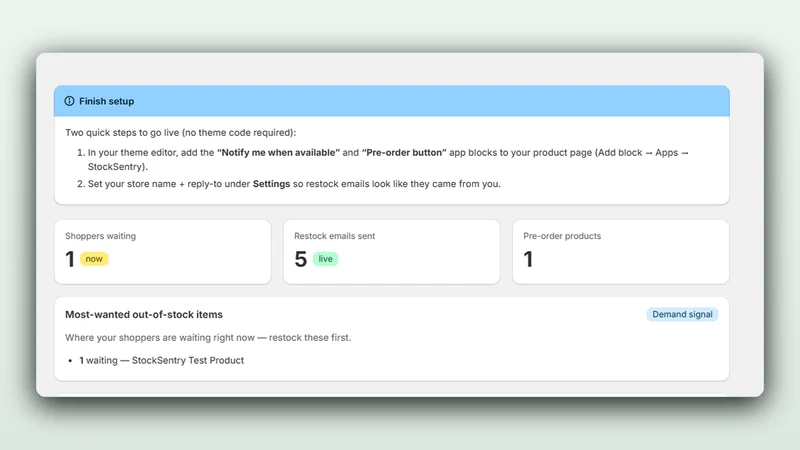Viewport: 800px width, 450px height.
Task: Click the Restock emails sent label
Action: (334, 236)
